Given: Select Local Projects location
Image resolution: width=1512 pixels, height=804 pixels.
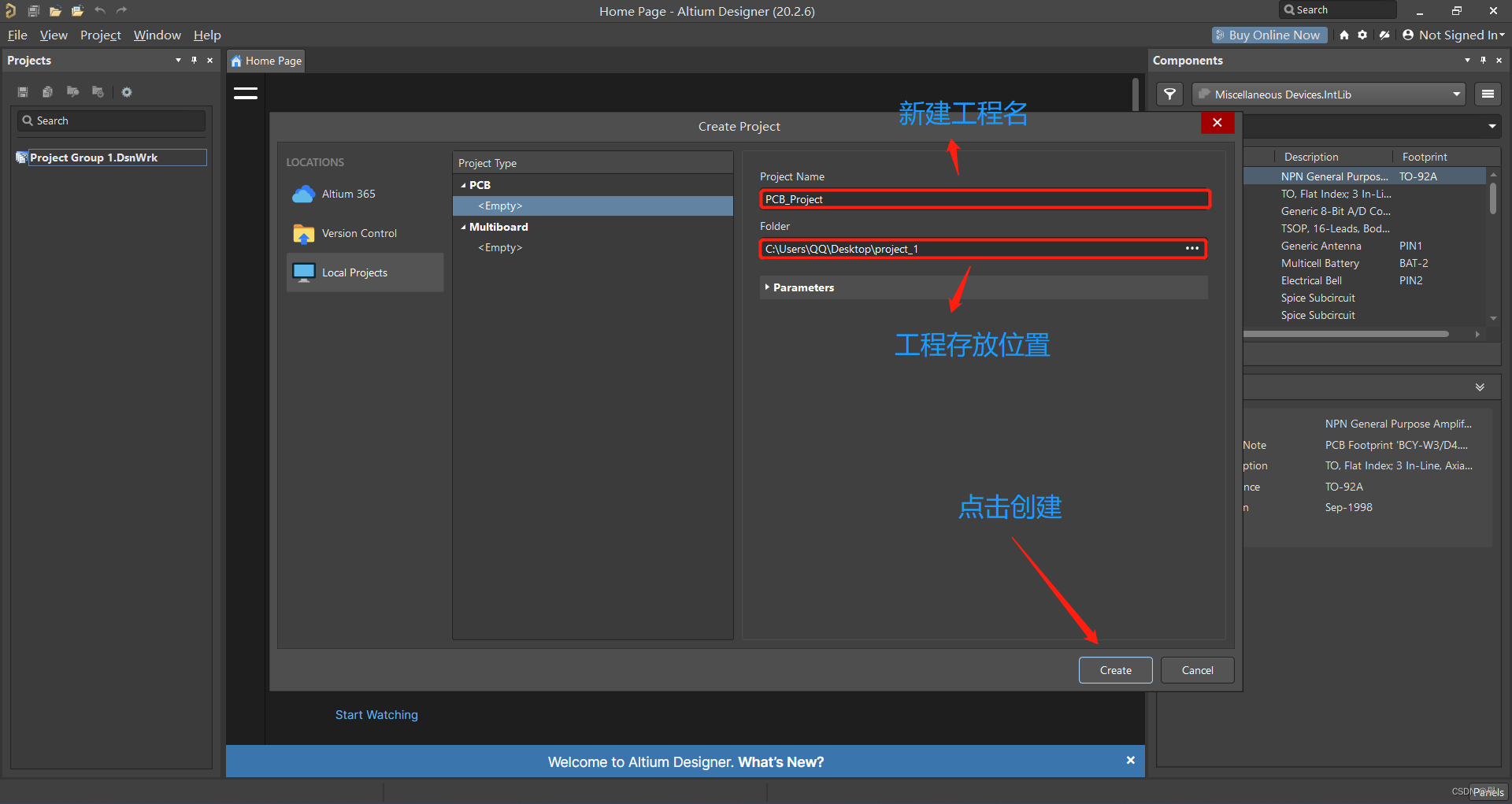Looking at the screenshot, I should point(365,272).
